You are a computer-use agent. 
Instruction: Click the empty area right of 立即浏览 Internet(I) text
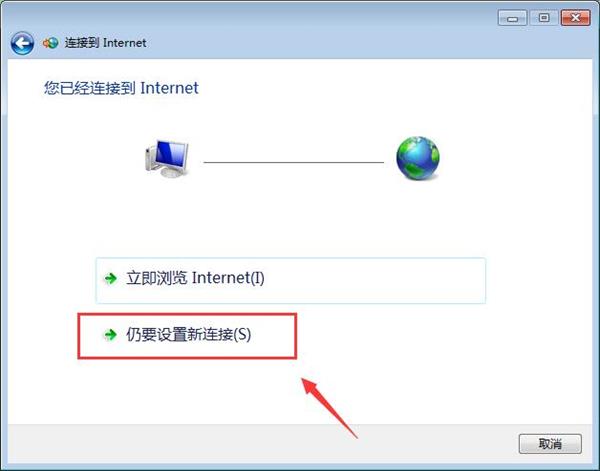(373, 280)
